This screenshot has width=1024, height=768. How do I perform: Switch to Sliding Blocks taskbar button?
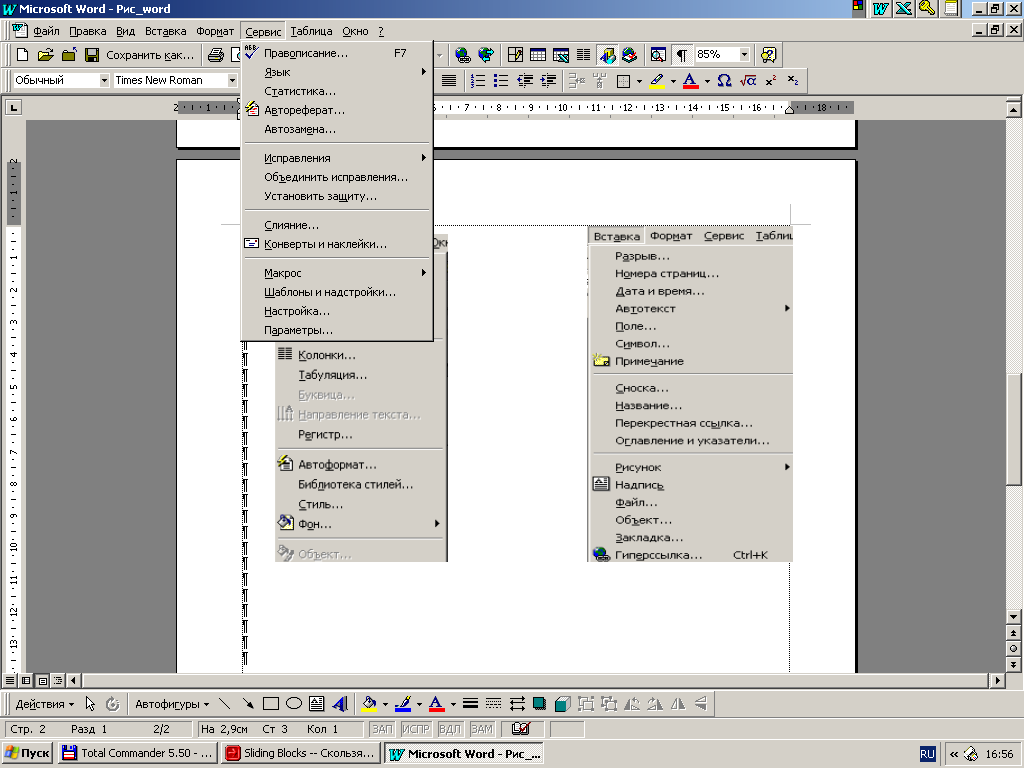tap(300, 753)
